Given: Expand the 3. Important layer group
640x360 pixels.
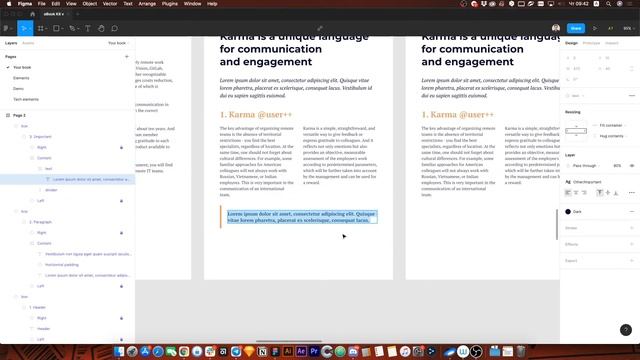Looking at the screenshot, I should pos(24,137).
